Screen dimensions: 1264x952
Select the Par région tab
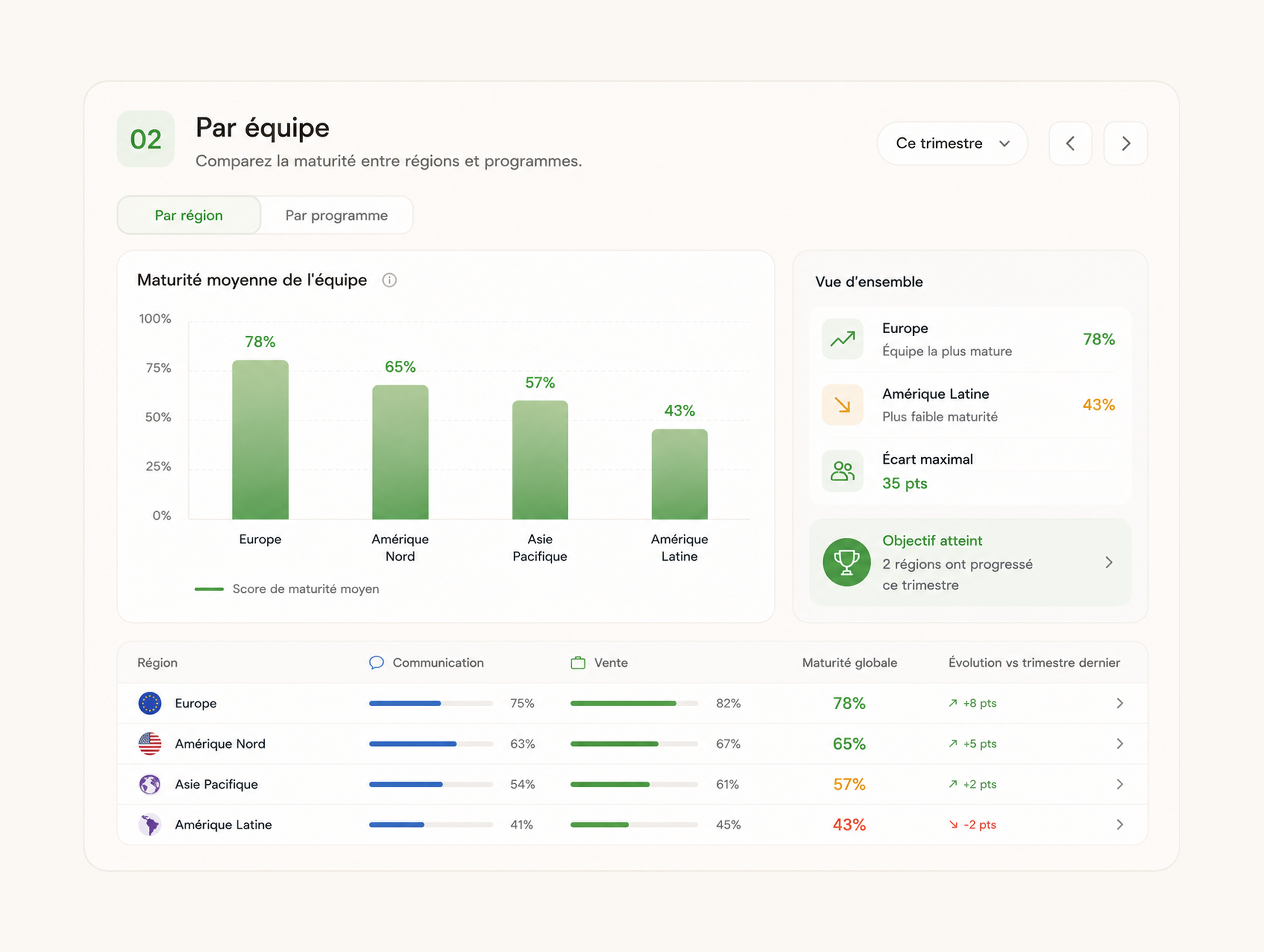[x=189, y=215]
